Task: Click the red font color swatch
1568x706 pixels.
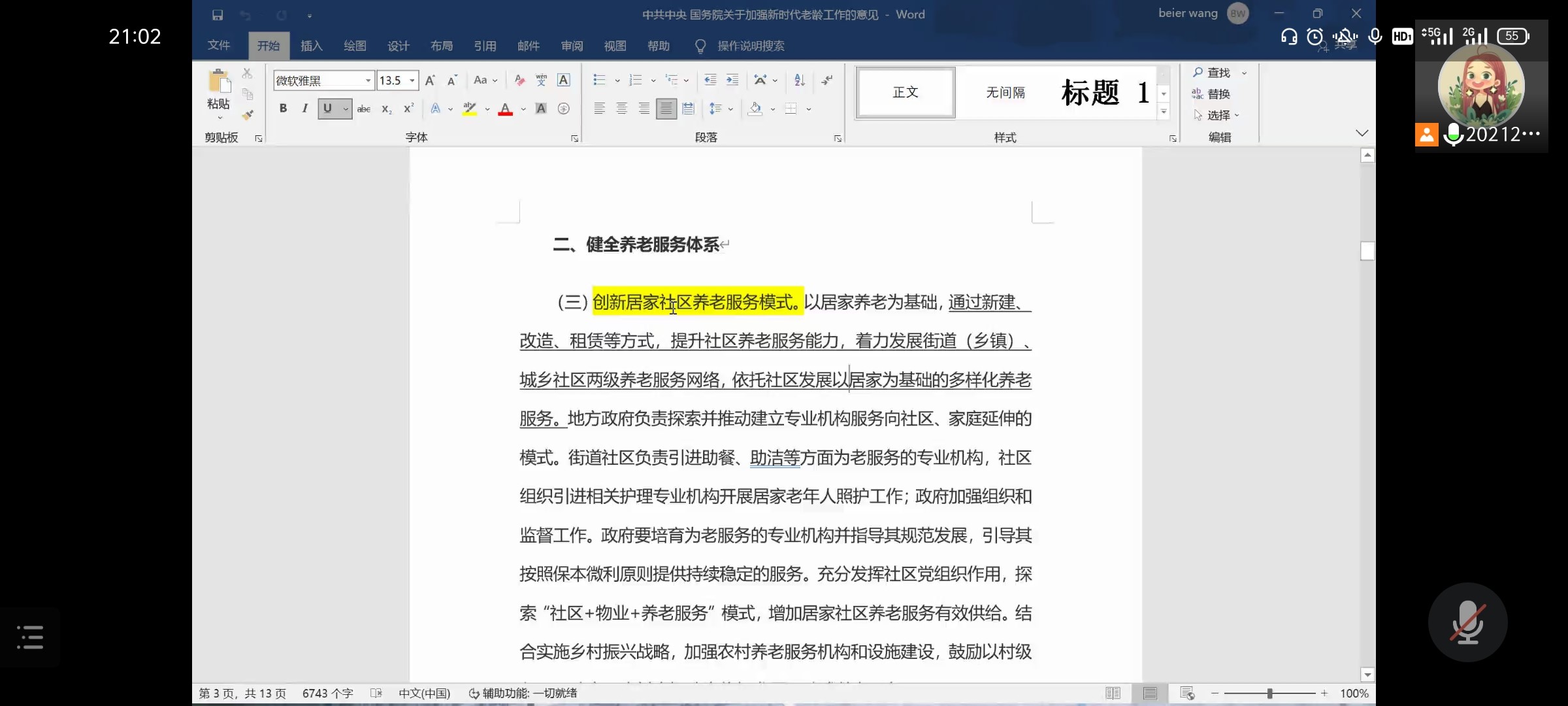Action: coord(505,109)
